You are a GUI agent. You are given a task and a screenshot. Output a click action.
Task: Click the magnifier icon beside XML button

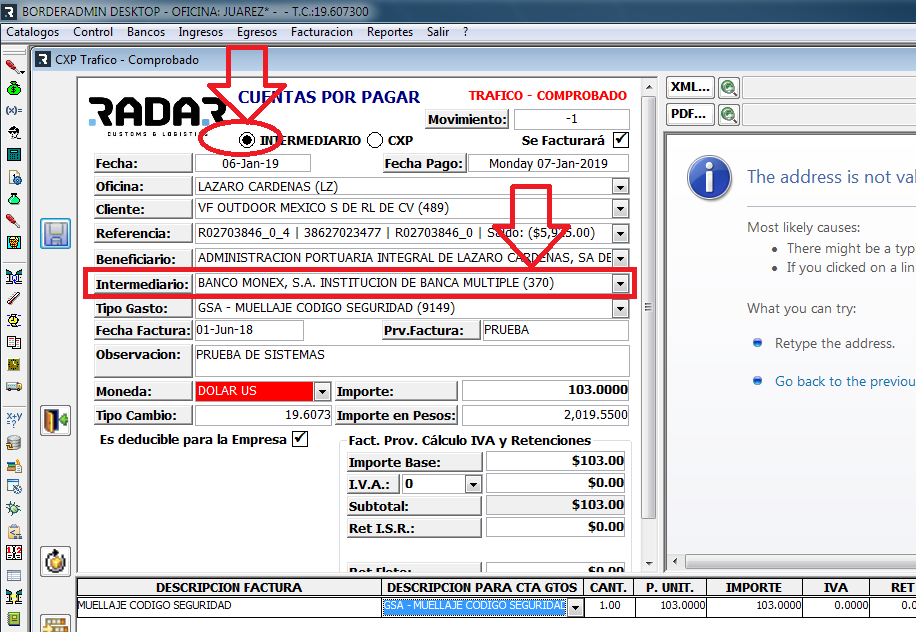(728, 88)
